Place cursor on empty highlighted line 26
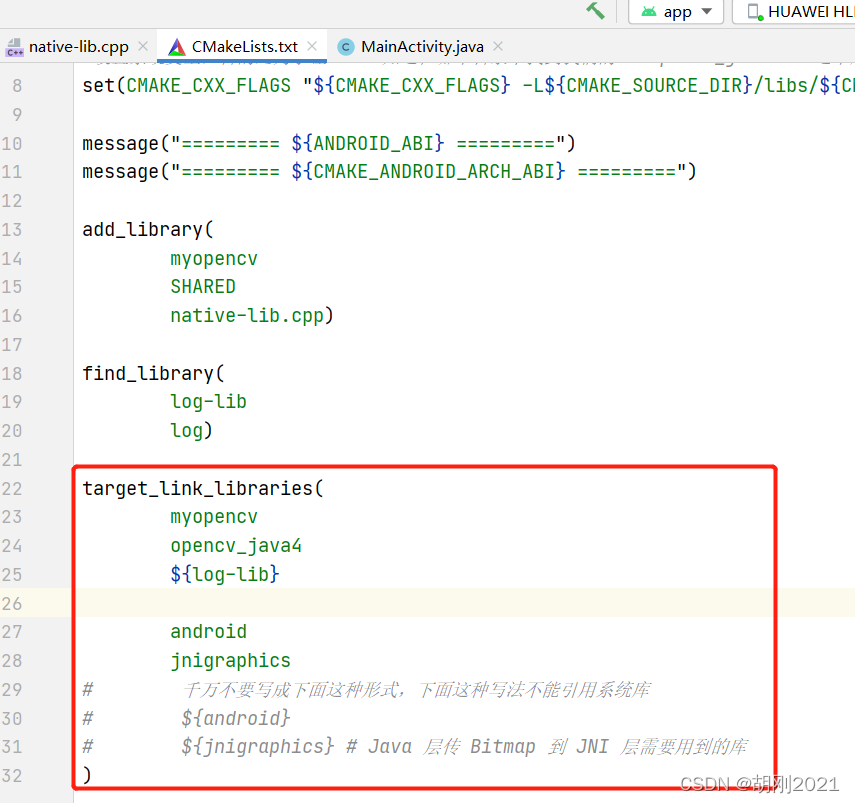The image size is (855, 803). pos(463,603)
